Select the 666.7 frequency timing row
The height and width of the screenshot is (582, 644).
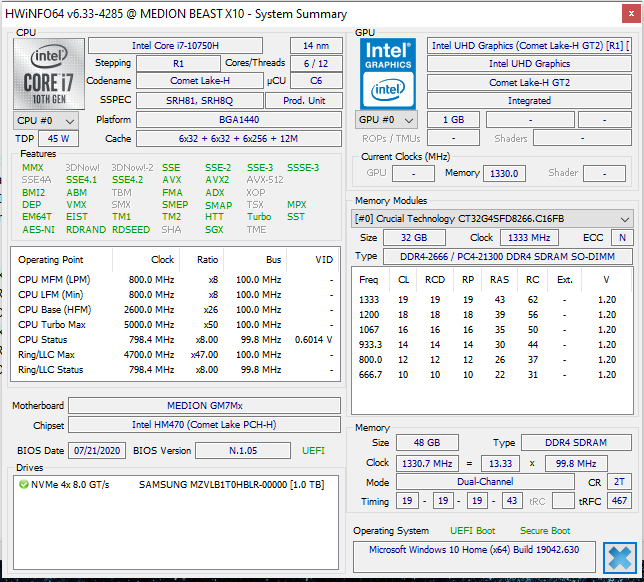click(492, 375)
